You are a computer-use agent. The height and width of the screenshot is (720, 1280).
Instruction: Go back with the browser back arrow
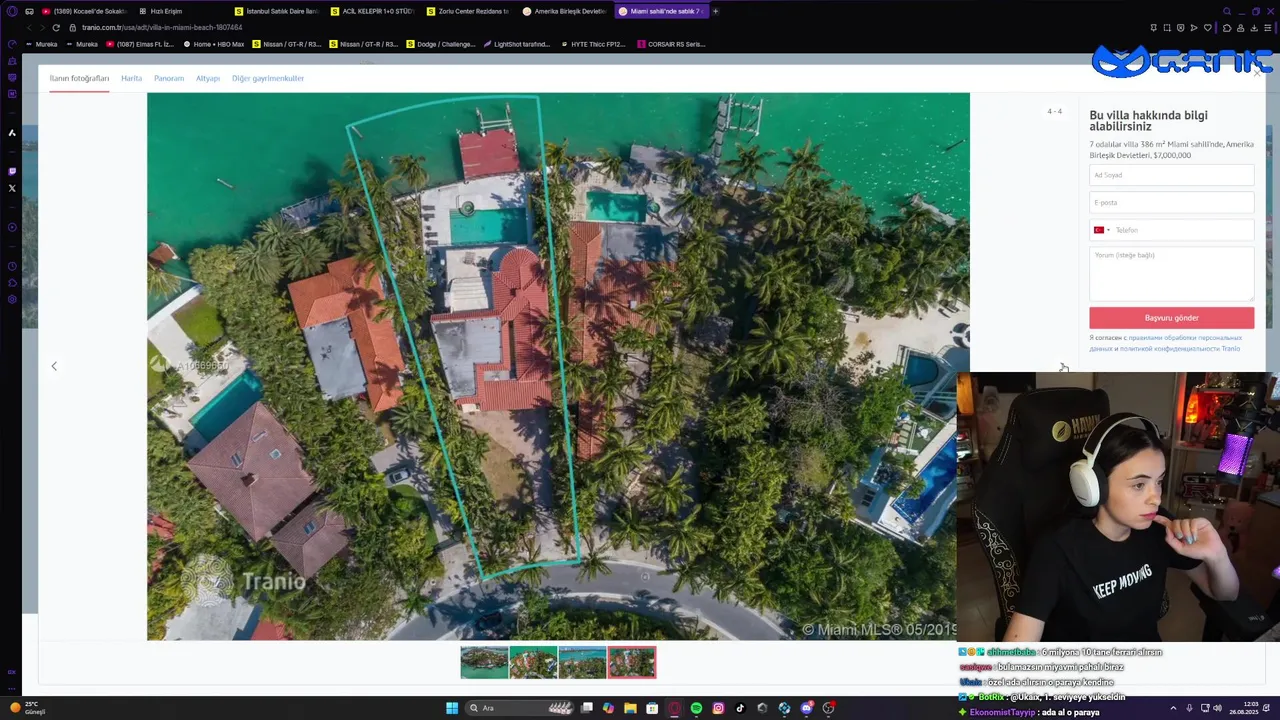coord(28,28)
